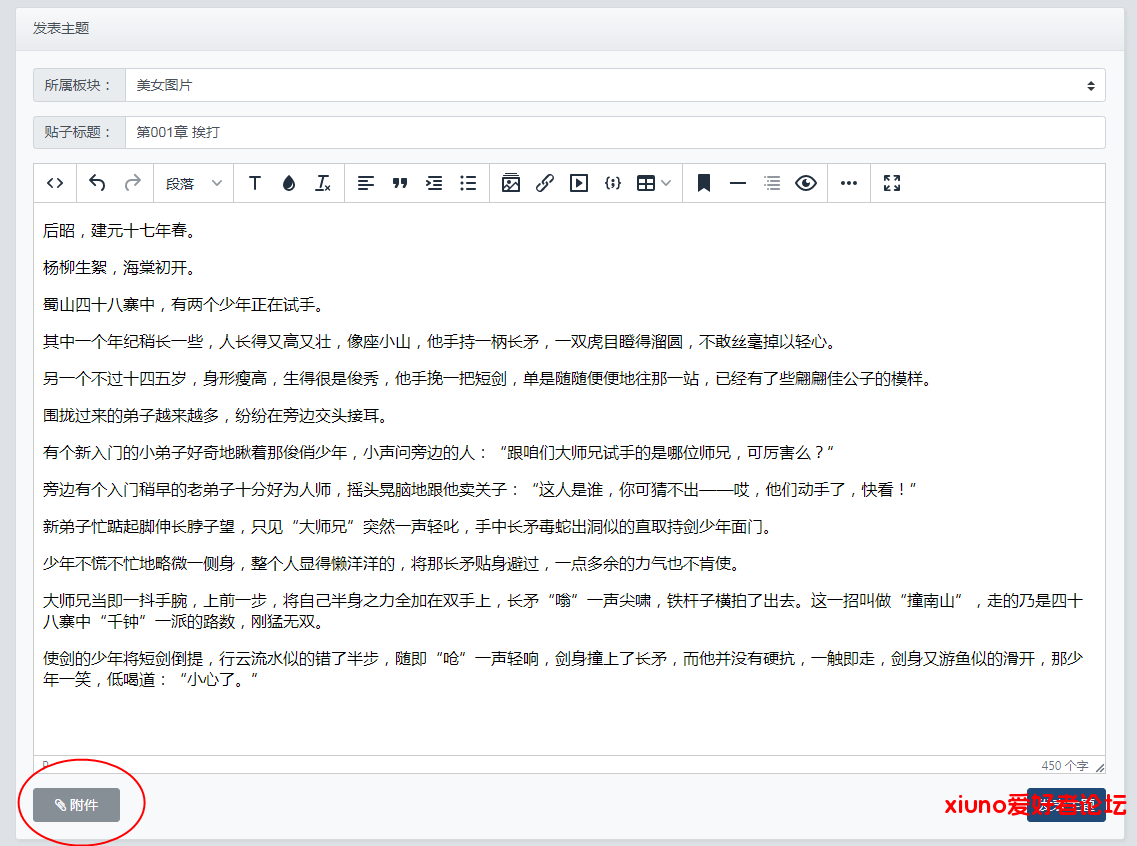
Task: Open the font size T tool
Action: (x=255, y=183)
